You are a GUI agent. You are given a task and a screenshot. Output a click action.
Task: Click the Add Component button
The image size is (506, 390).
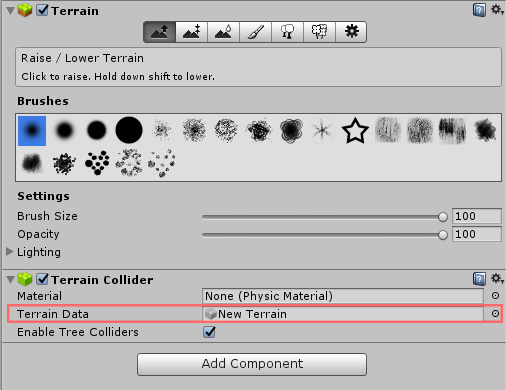tap(252, 364)
